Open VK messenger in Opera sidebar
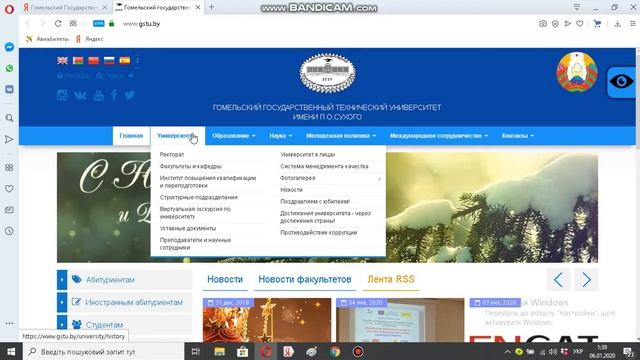This screenshot has width=640, height=360. pos(9,89)
